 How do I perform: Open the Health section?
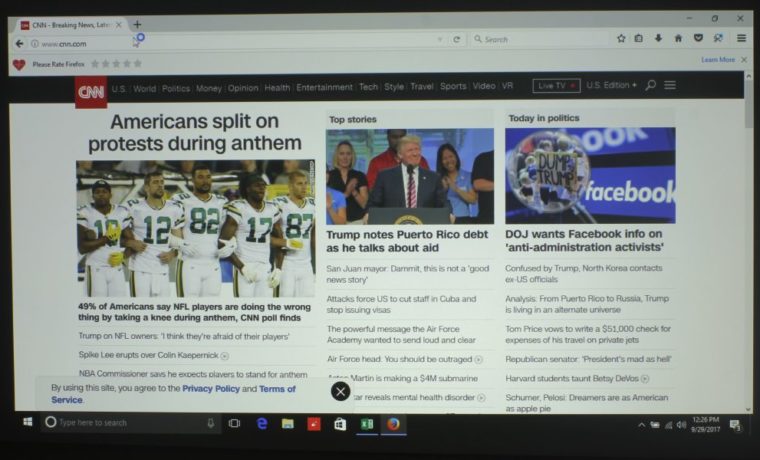(277, 88)
